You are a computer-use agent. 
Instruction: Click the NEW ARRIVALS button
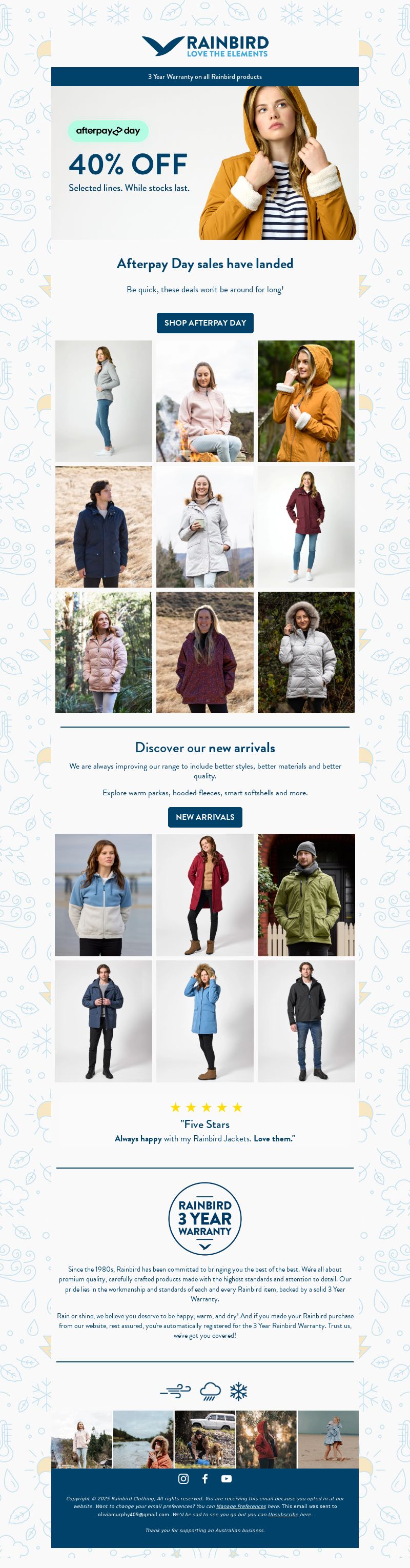[x=205, y=817]
